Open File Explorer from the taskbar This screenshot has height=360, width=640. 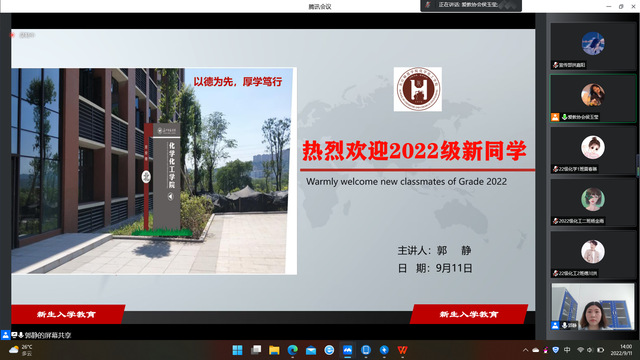(x=274, y=350)
